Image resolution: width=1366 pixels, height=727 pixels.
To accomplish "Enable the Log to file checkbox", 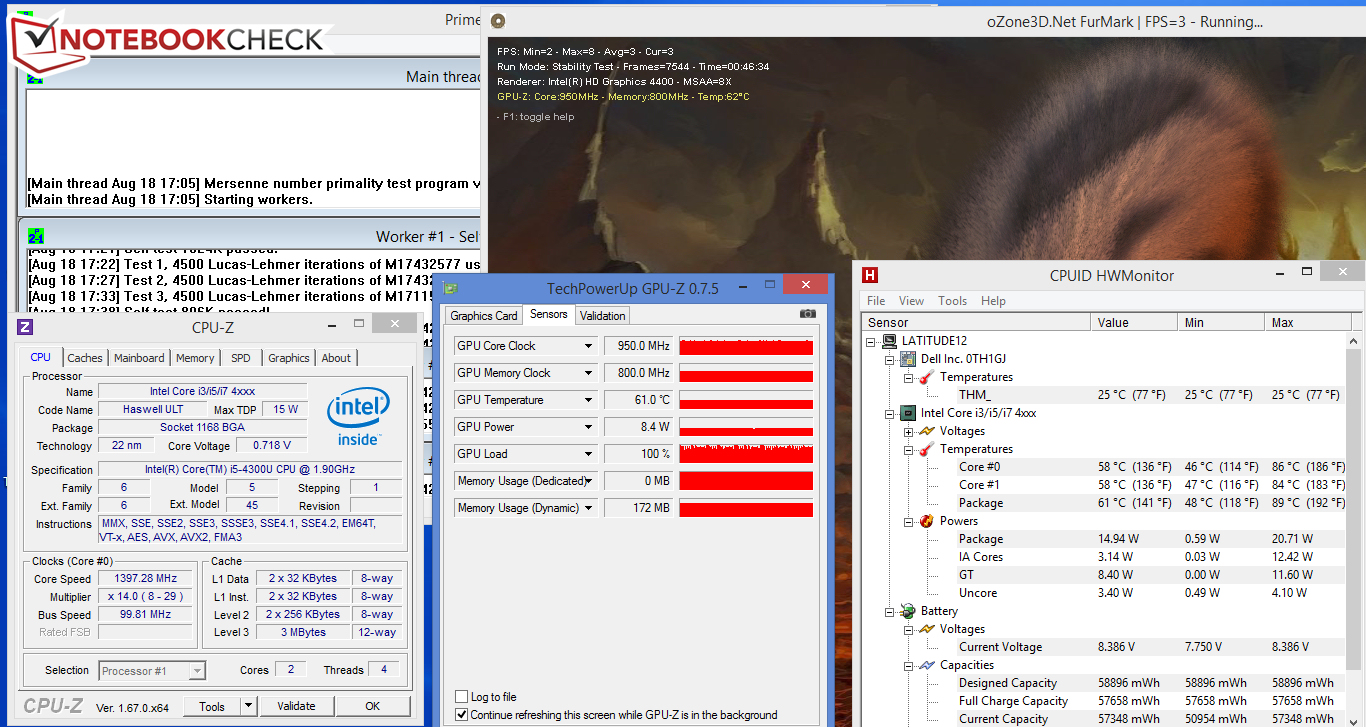I will point(461,697).
